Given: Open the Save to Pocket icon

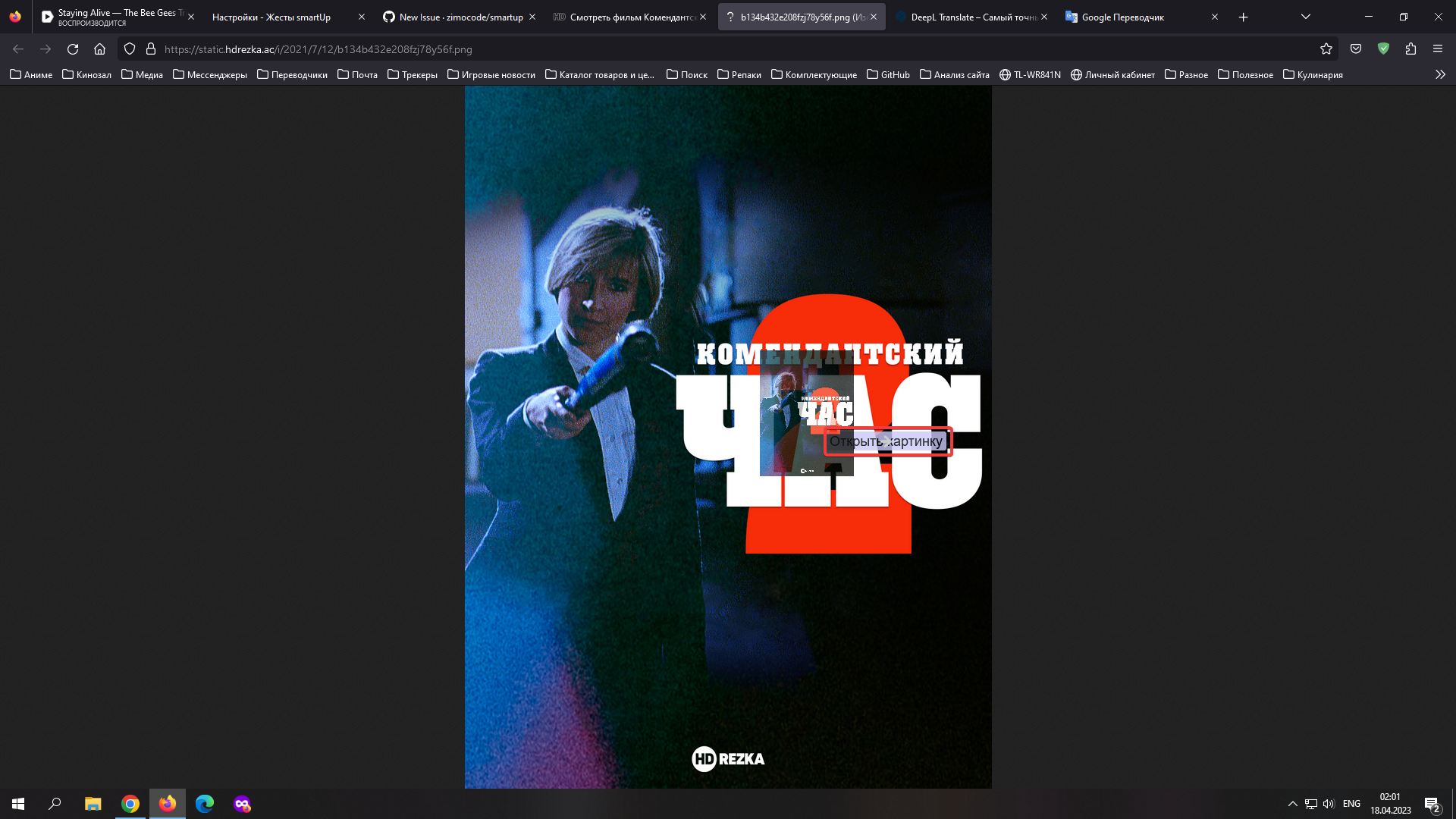Looking at the screenshot, I should tap(1356, 49).
